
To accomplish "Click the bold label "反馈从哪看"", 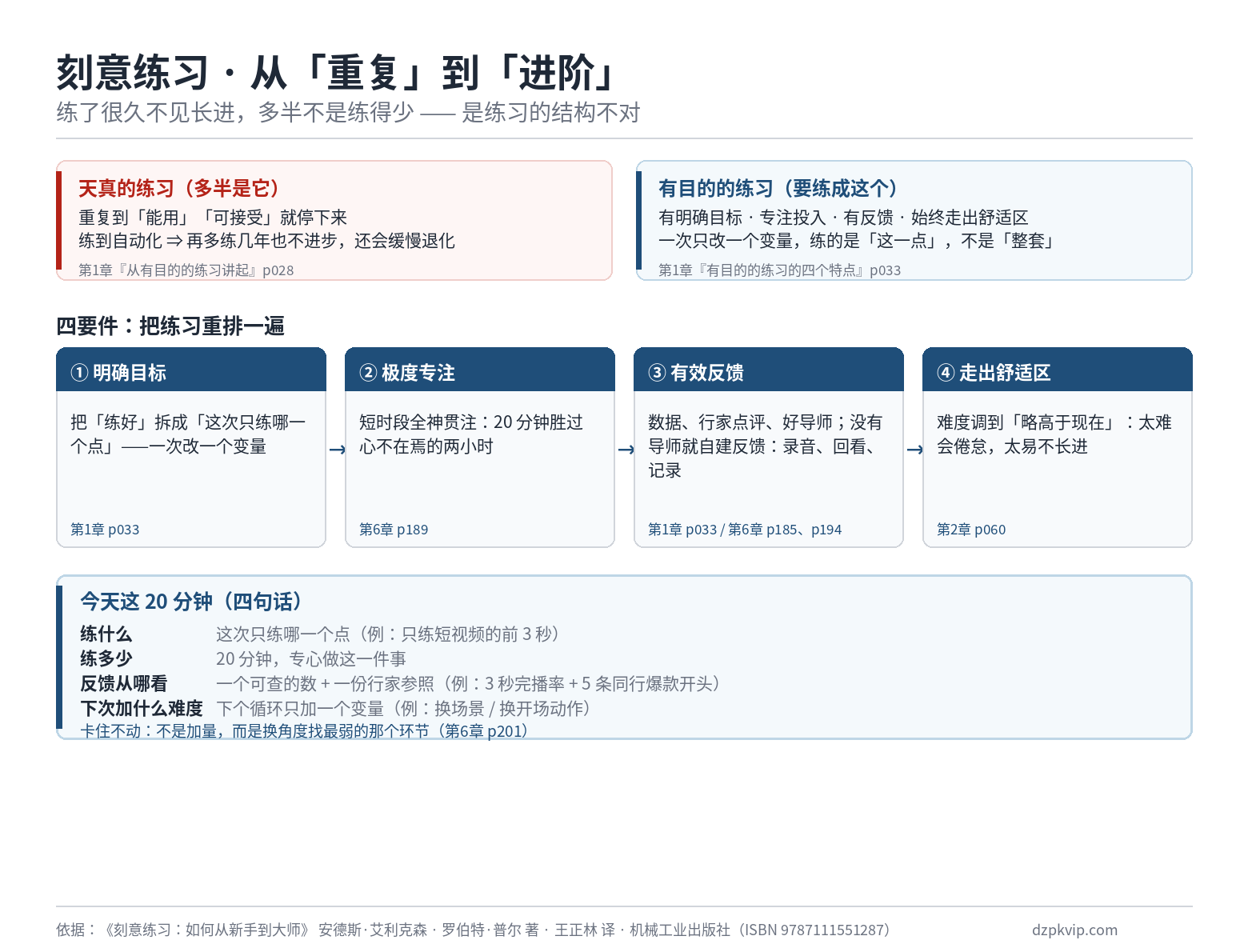I will tap(124, 684).
